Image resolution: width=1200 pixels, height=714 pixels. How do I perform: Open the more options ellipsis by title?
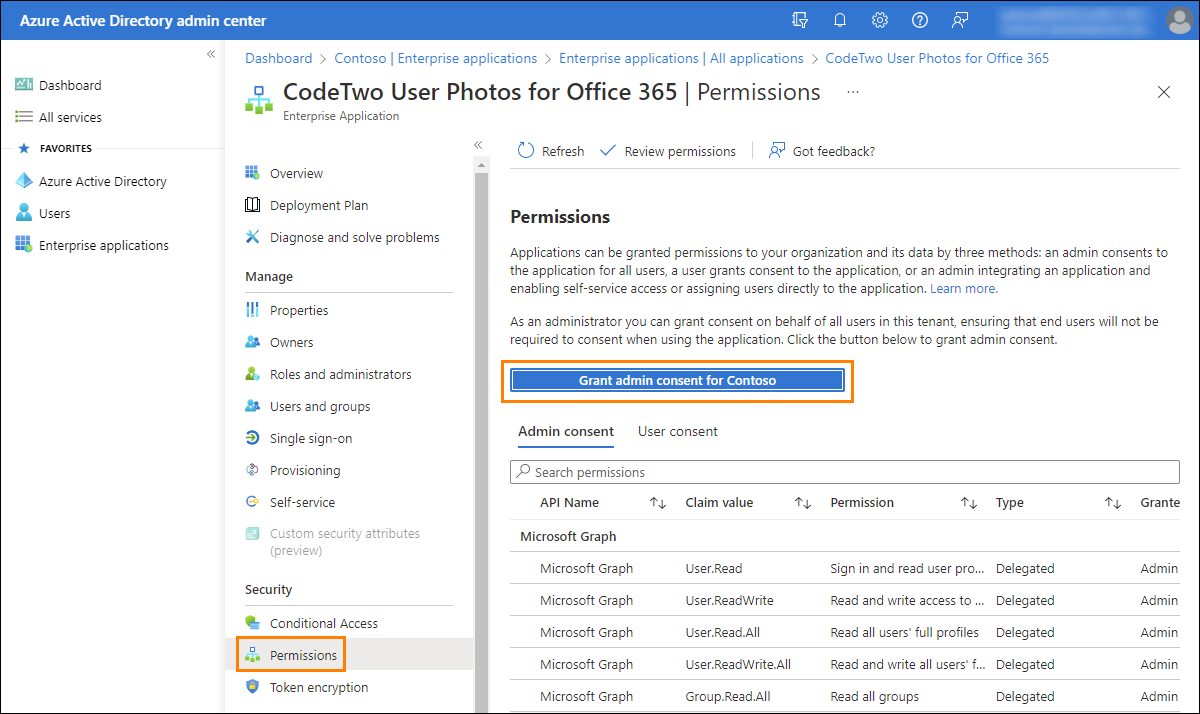pyautogui.click(x=853, y=92)
